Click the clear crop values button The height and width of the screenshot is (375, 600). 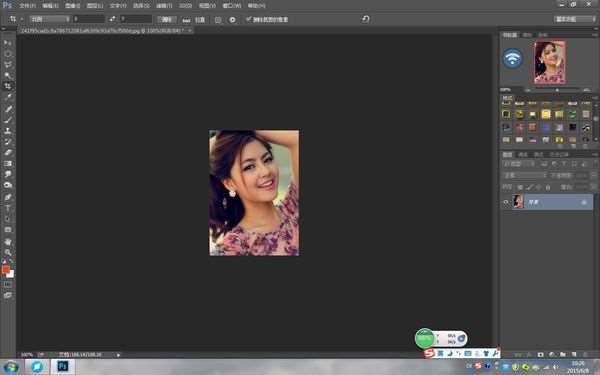(x=167, y=19)
